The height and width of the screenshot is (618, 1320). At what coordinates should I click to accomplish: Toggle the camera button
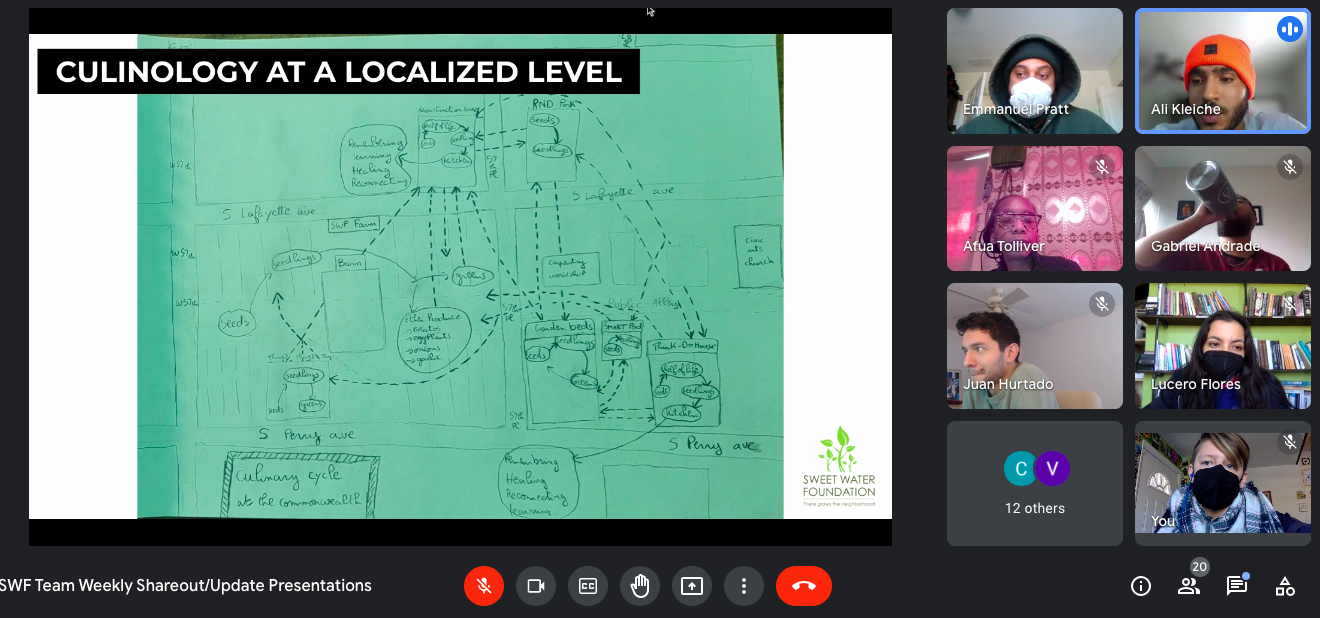[536, 586]
